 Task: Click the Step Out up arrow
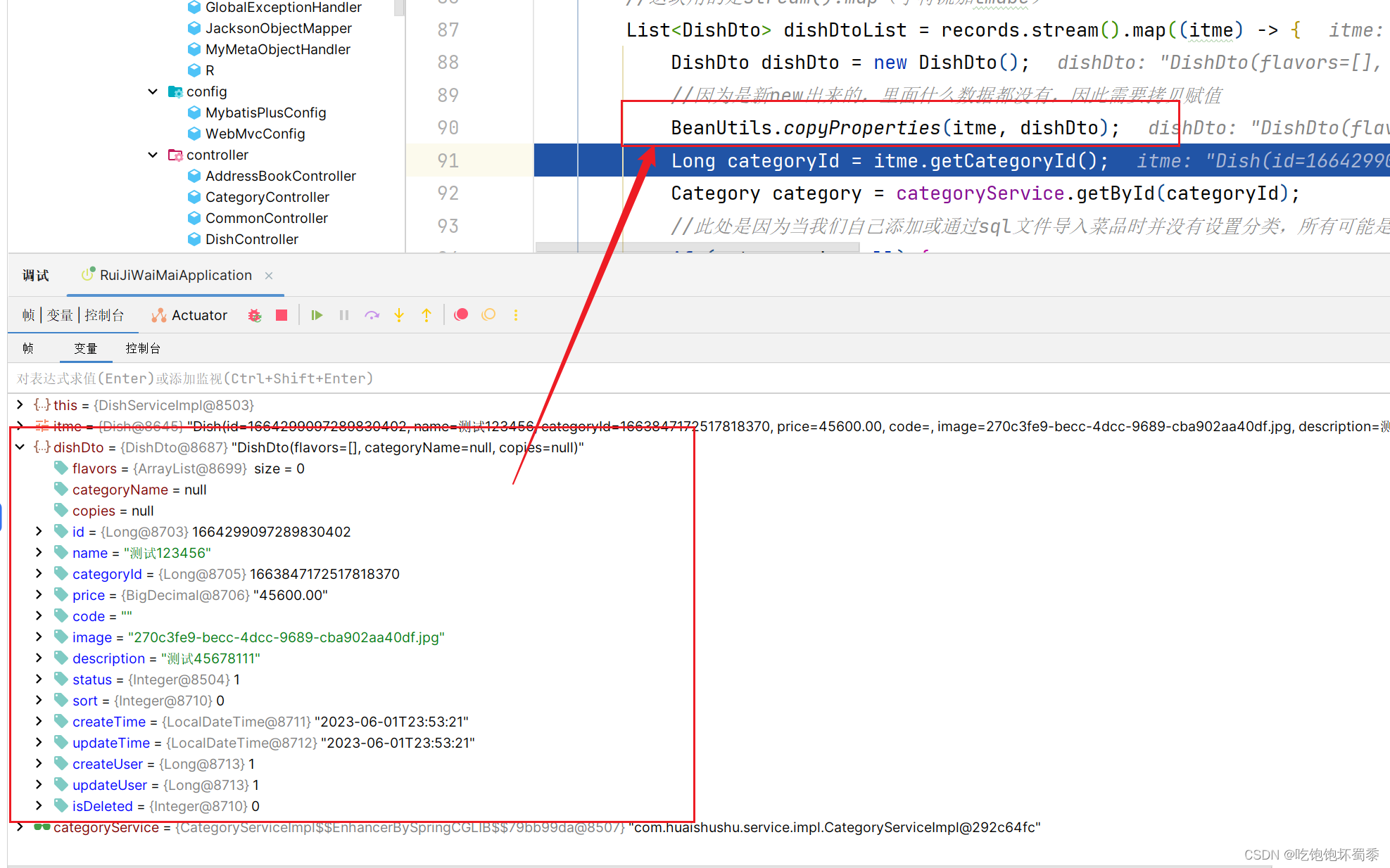tap(427, 315)
